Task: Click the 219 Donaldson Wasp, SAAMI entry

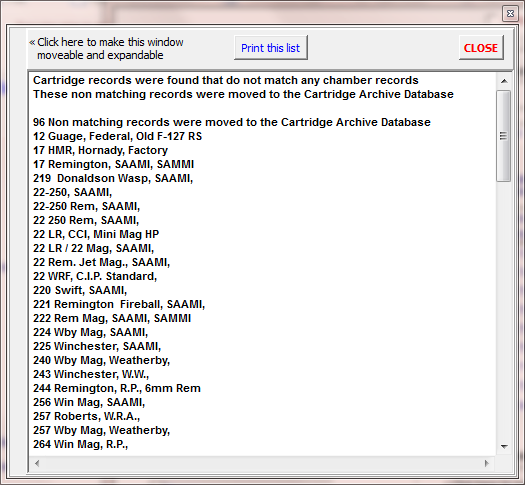Action: (113, 178)
